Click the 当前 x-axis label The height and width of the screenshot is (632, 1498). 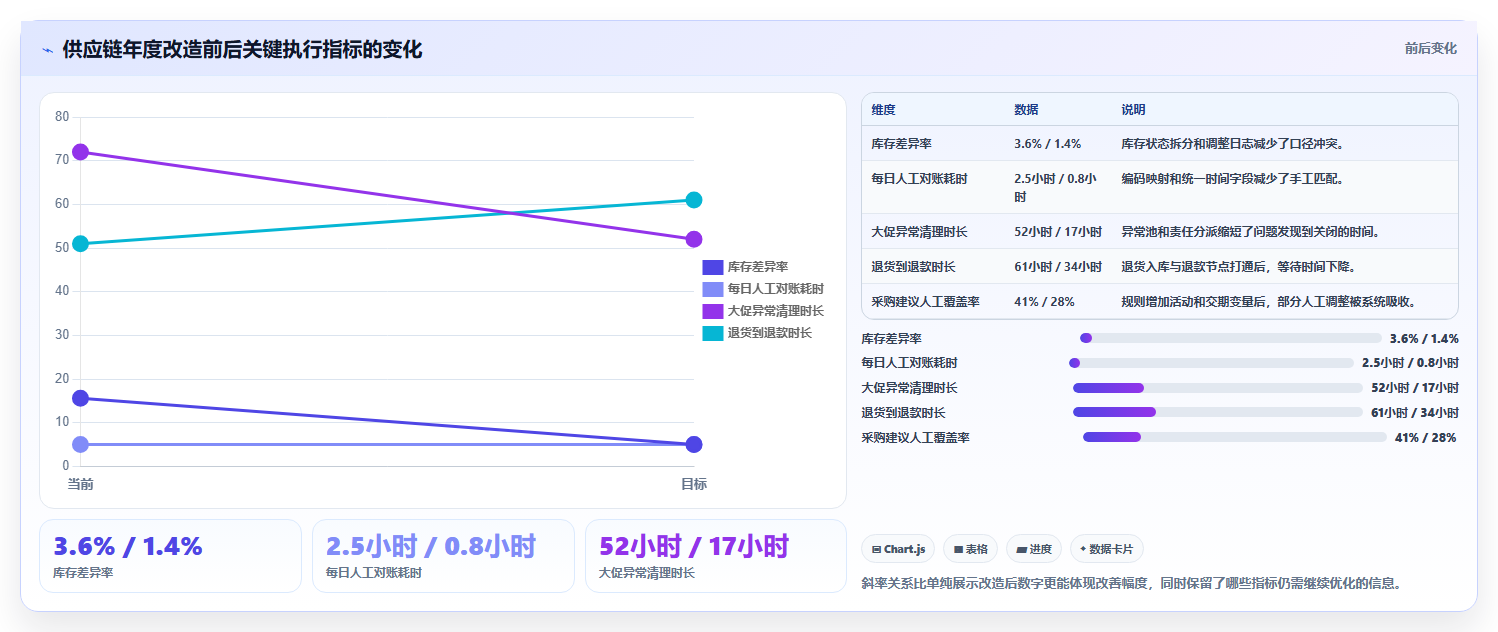click(81, 484)
